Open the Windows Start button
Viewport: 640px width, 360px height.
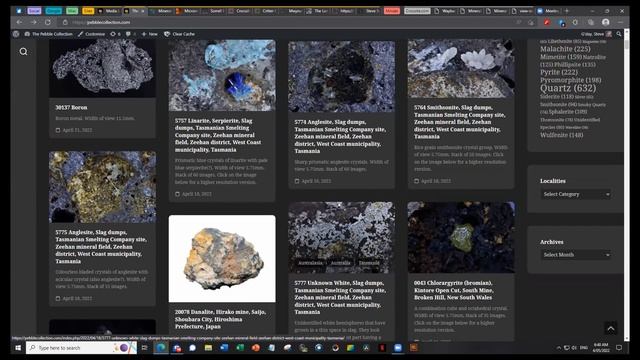coord(18,348)
